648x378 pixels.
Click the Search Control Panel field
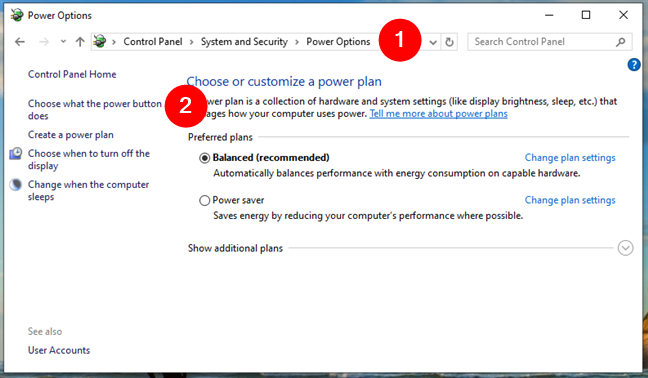pos(541,42)
